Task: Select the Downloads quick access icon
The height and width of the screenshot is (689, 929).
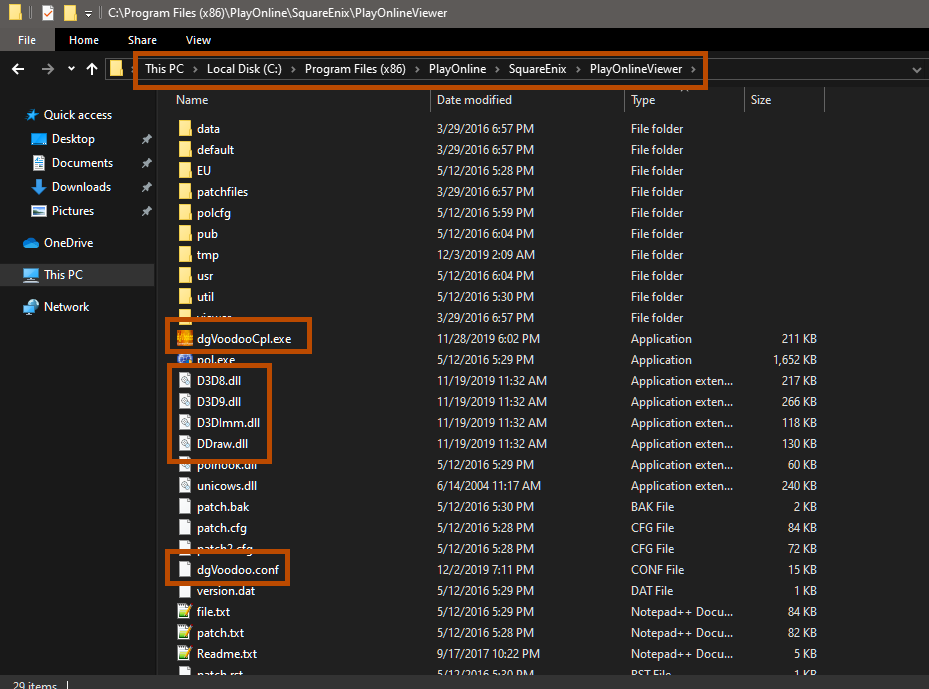Action: (x=40, y=187)
